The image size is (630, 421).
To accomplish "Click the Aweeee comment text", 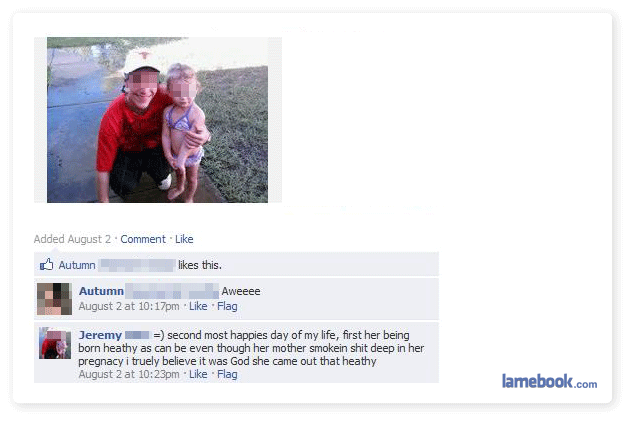I will 241,291.
